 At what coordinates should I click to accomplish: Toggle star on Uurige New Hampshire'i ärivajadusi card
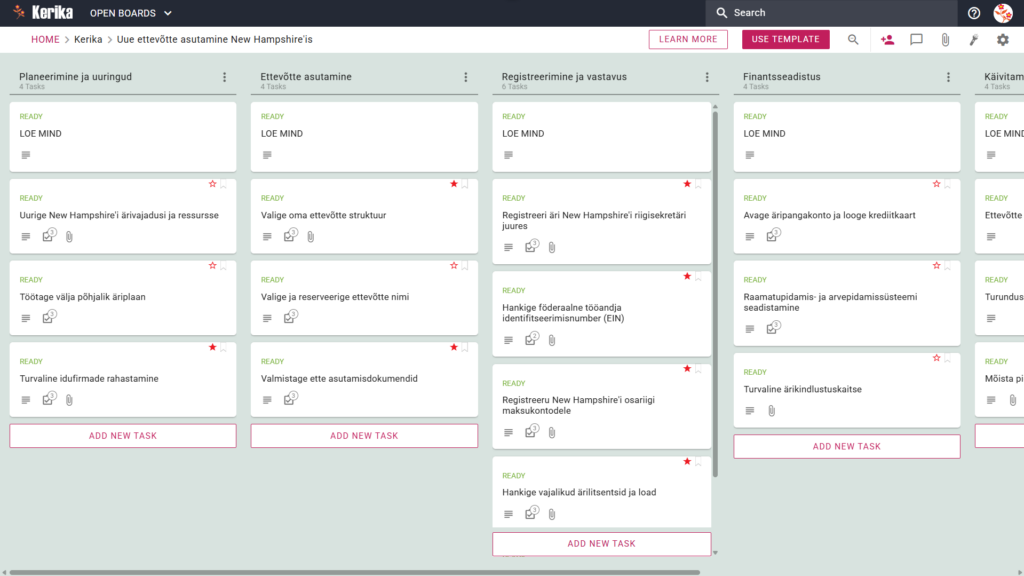click(212, 184)
